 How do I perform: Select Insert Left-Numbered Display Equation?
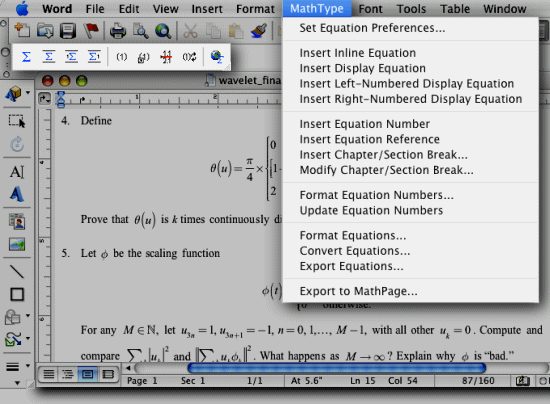[x=411, y=83]
